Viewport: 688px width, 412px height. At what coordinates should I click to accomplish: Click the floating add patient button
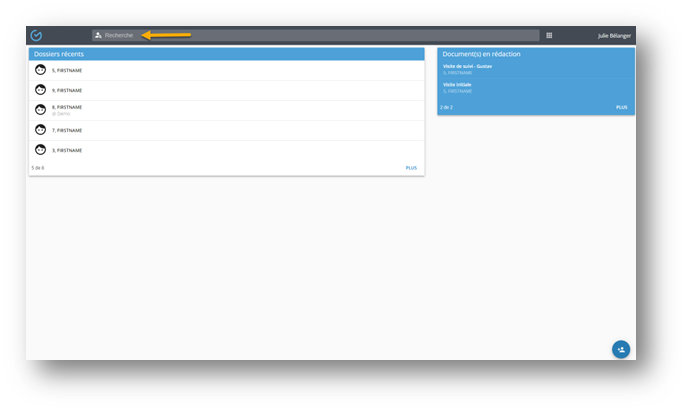621,349
